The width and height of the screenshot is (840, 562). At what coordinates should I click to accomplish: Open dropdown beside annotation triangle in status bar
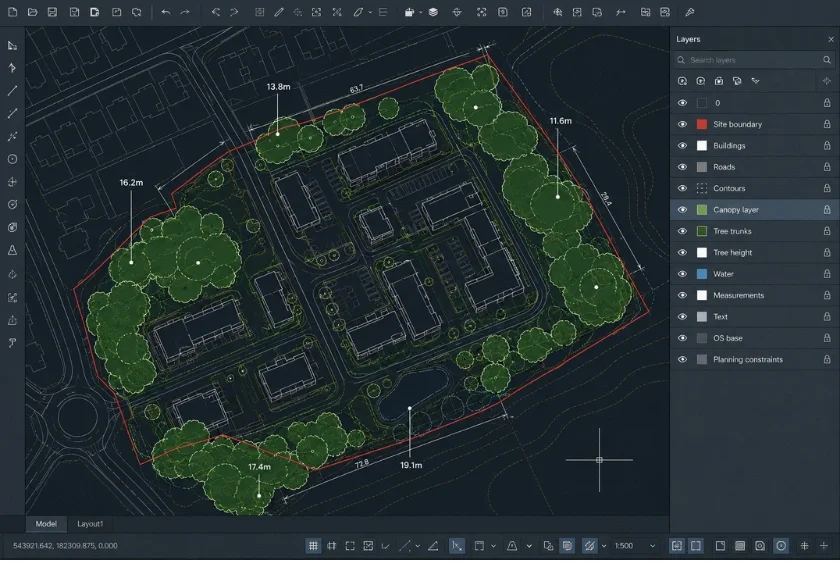coord(529,546)
